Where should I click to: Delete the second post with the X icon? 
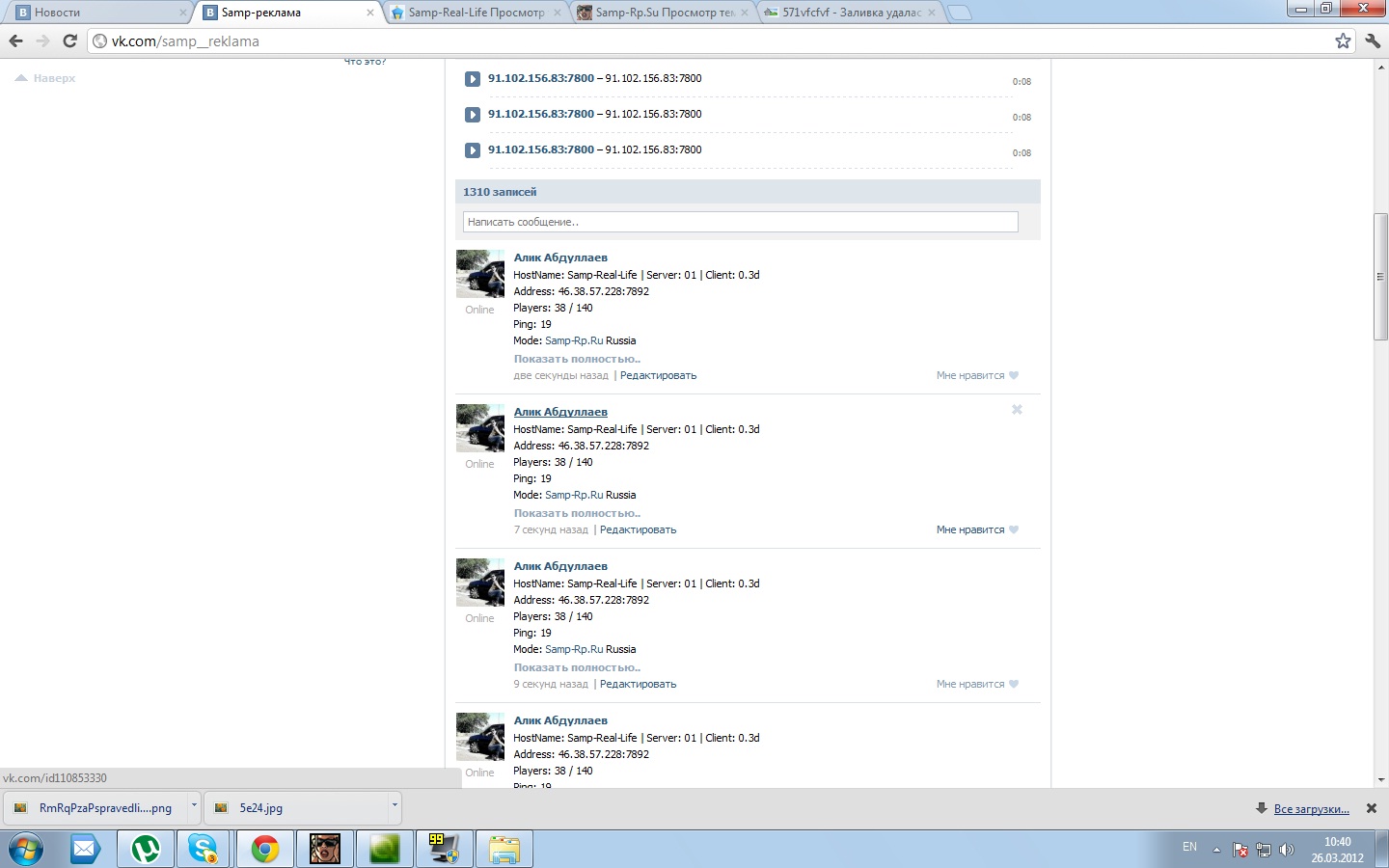coord(1017,410)
